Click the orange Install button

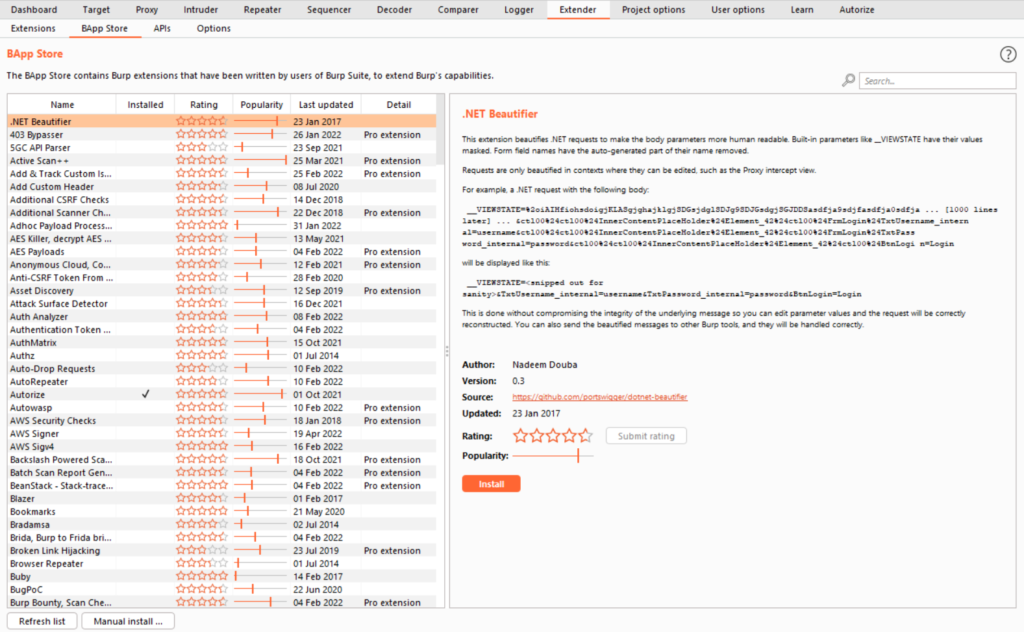[491, 484]
